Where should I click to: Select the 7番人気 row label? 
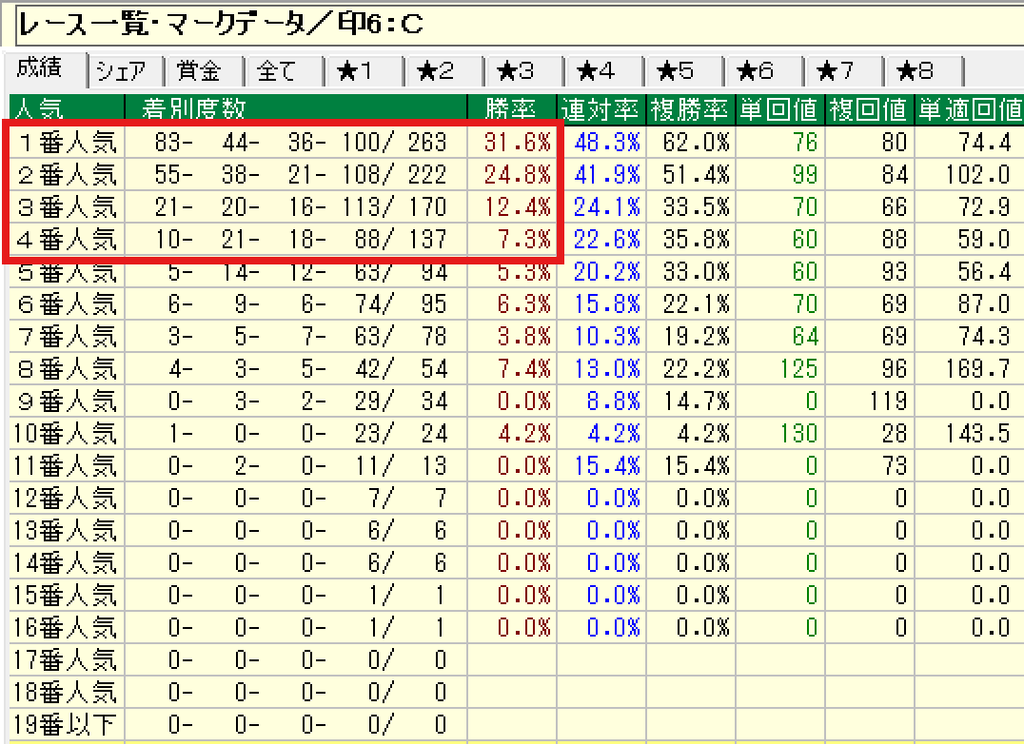click(67, 336)
